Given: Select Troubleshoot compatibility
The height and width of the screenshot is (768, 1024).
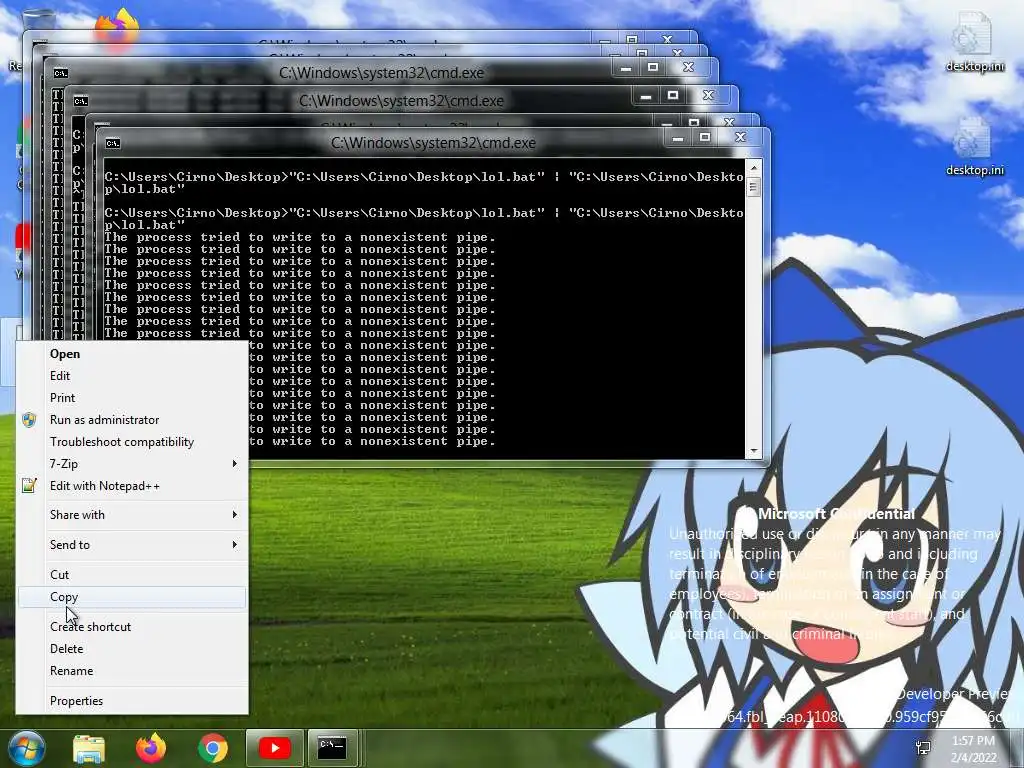Looking at the screenshot, I should click(x=132, y=442).
